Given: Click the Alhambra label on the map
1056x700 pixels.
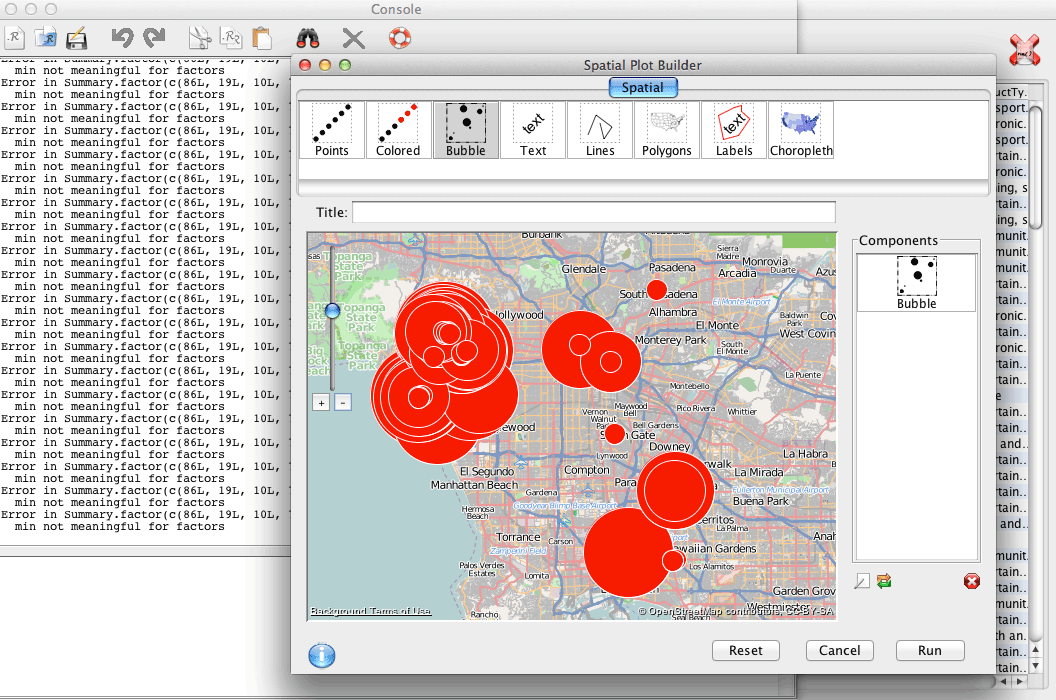Looking at the screenshot, I should (673, 313).
